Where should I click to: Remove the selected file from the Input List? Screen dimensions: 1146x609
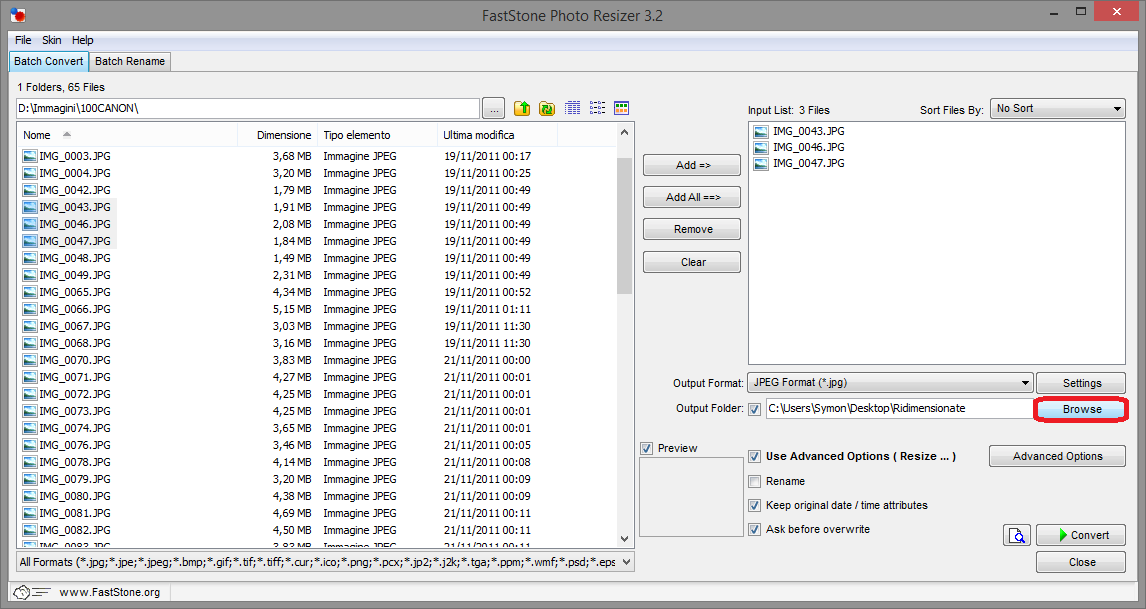pyautogui.click(x=692, y=230)
